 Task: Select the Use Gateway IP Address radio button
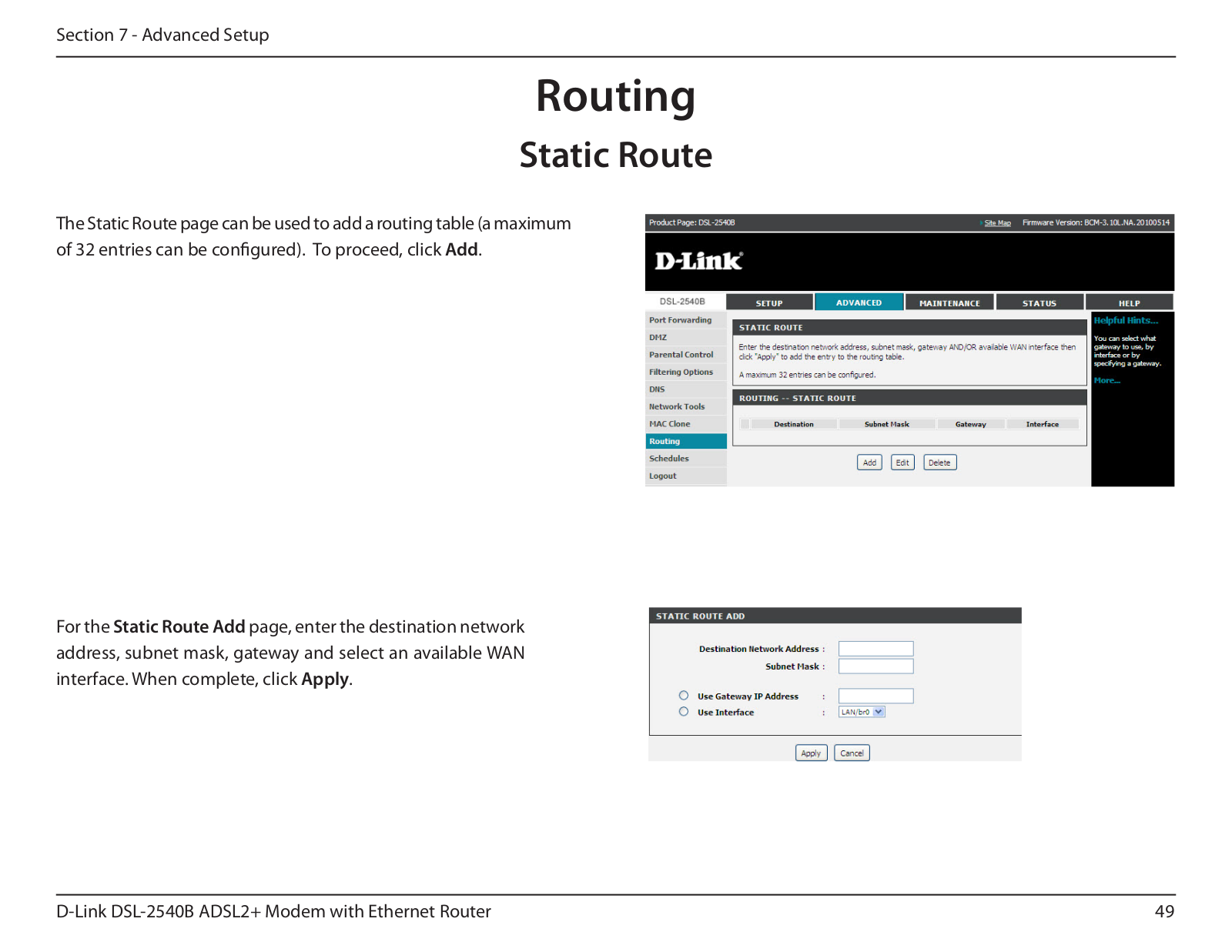pyautogui.click(x=684, y=695)
